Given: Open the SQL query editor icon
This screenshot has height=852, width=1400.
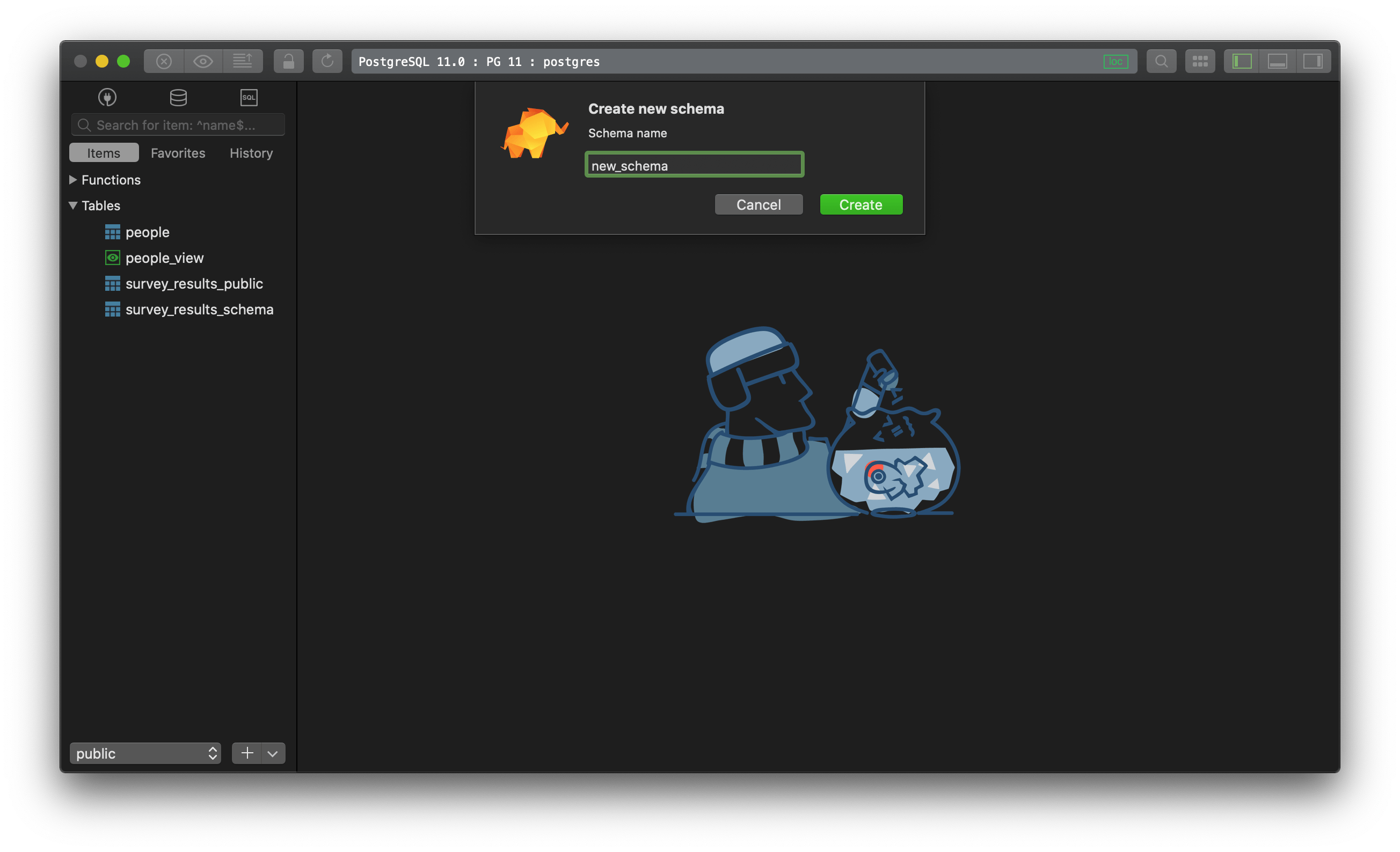Looking at the screenshot, I should click(x=249, y=97).
